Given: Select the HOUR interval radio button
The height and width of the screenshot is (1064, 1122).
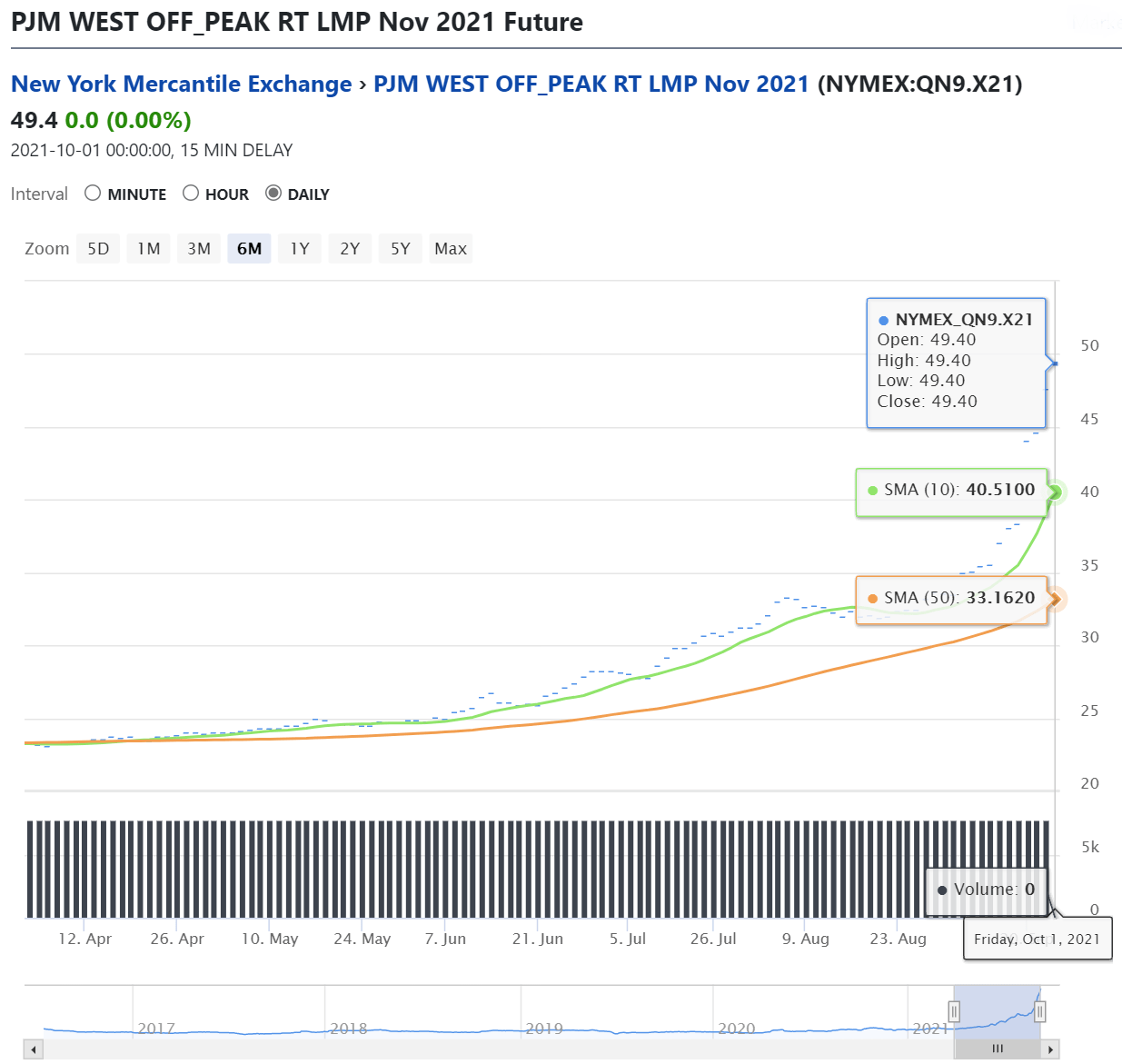Looking at the screenshot, I should pos(191,194).
